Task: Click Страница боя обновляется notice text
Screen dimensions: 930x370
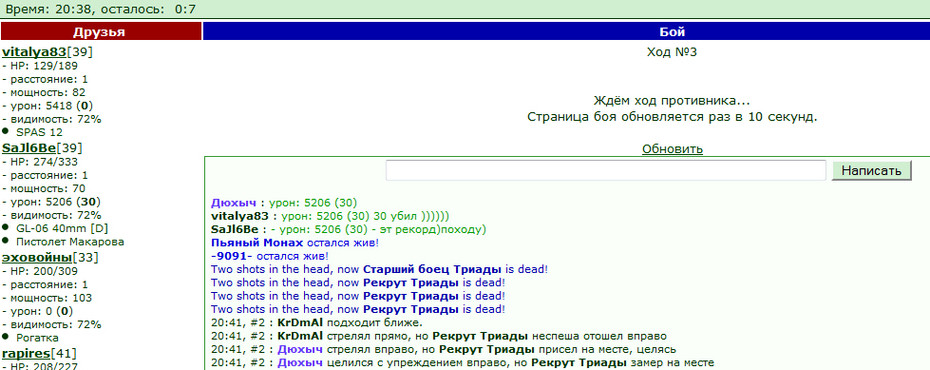Action: pyautogui.click(x=672, y=117)
